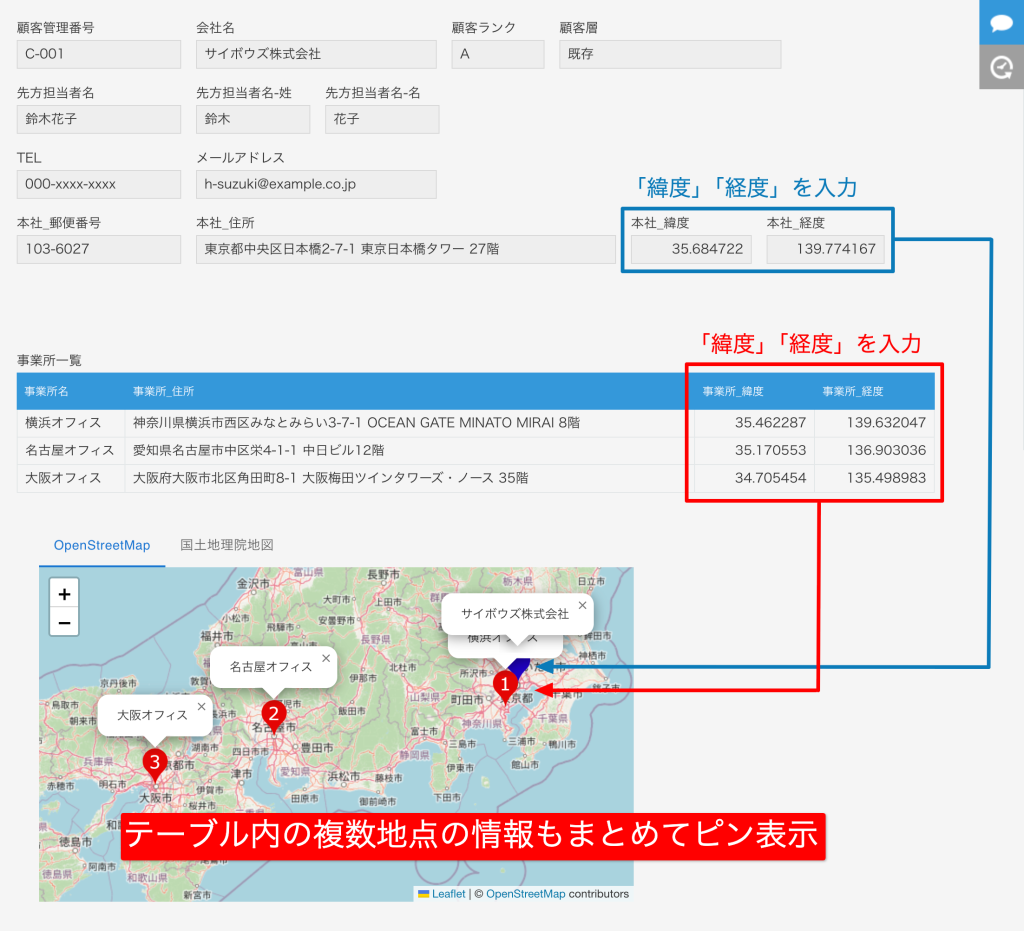The width and height of the screenshot is (1024, 931).
Task: Click the 横浜オフィス address cell
Action: click(409, 423)
